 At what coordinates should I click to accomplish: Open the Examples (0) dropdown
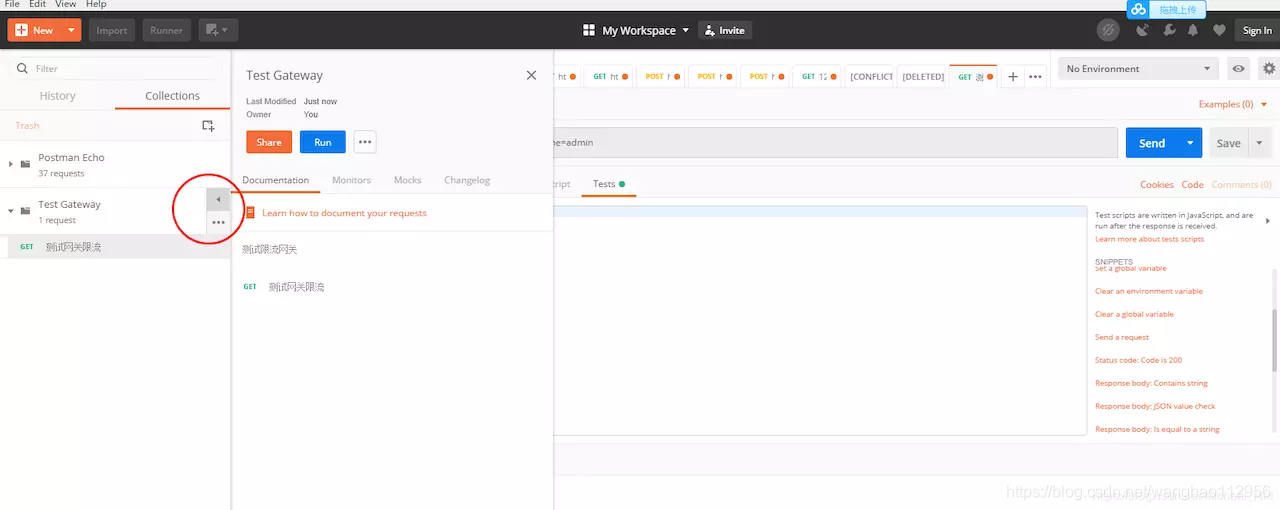(x=1232, y=104)
